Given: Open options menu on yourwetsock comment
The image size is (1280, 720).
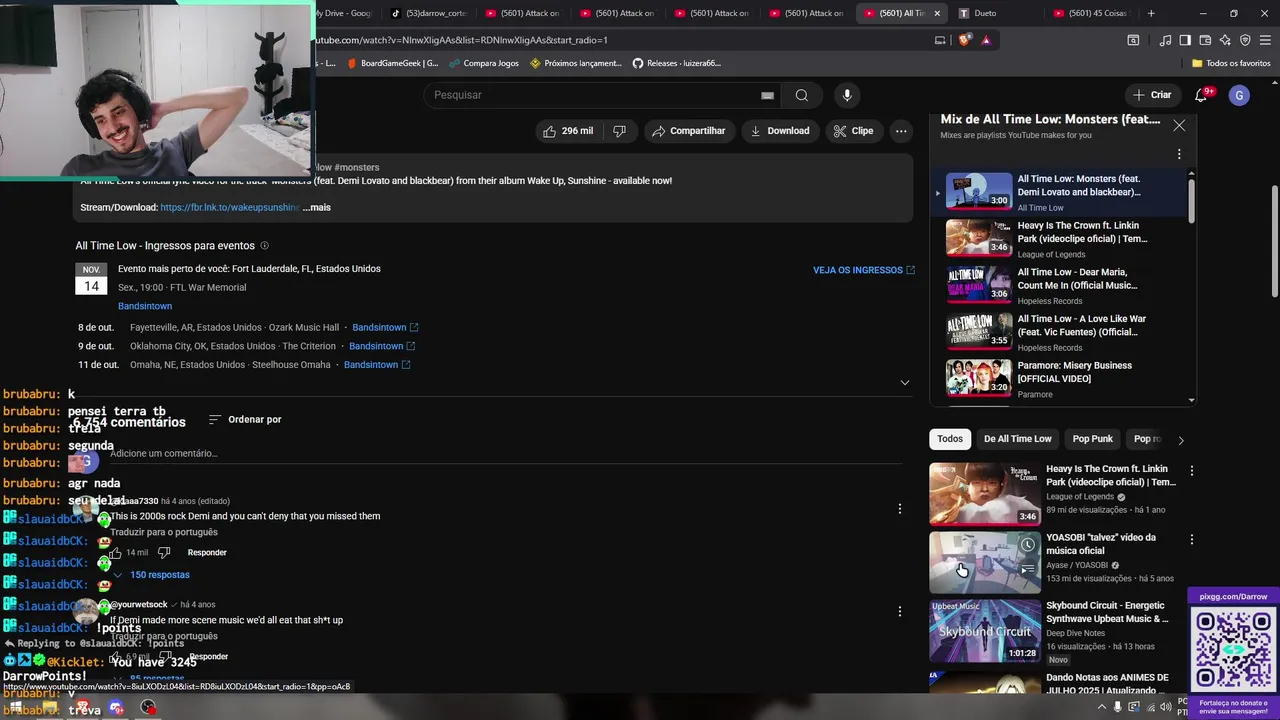Looking at the screenshot, I should 900,611.
